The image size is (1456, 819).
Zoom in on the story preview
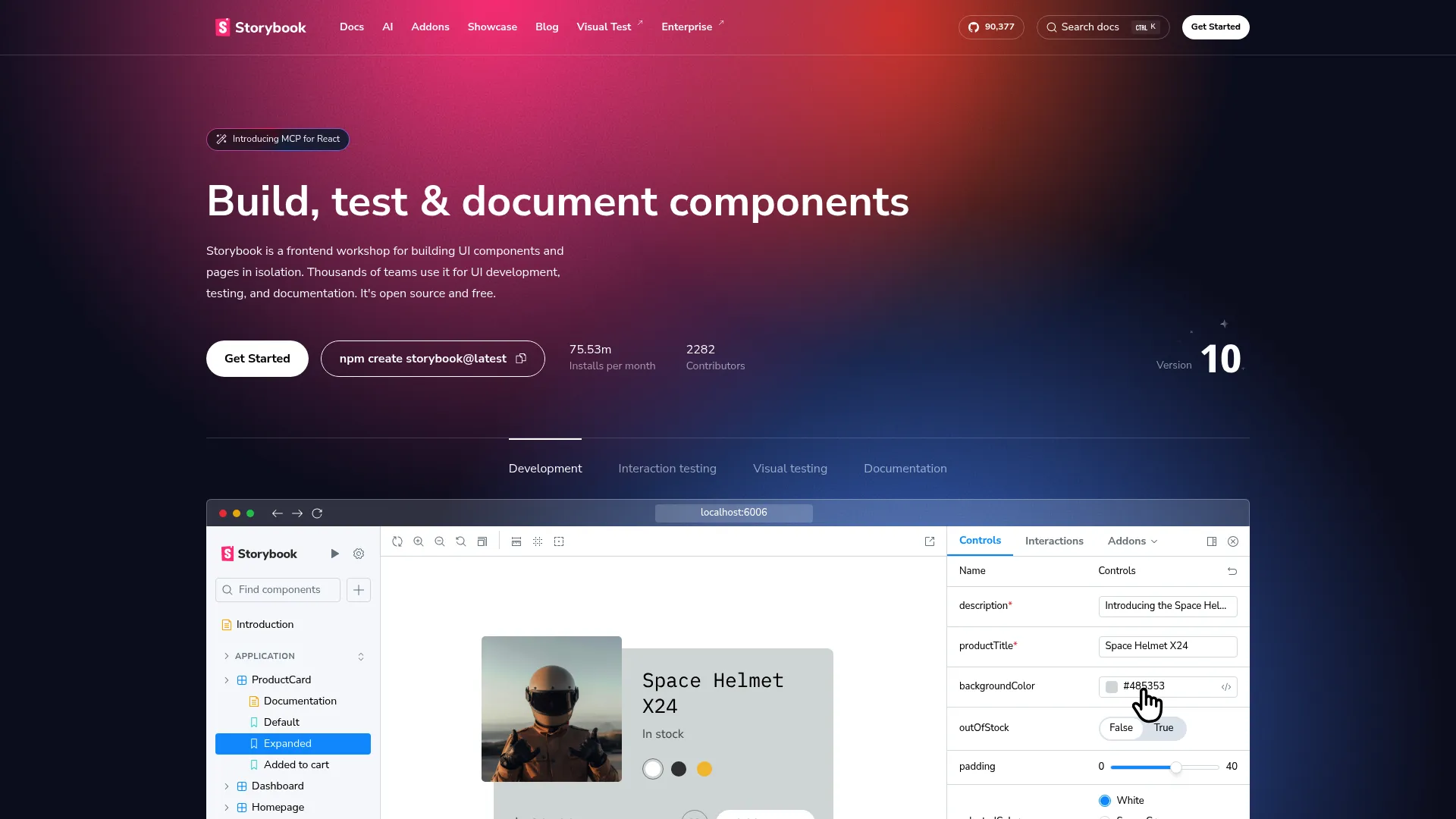pyautogui.click(x=419, y=541)
